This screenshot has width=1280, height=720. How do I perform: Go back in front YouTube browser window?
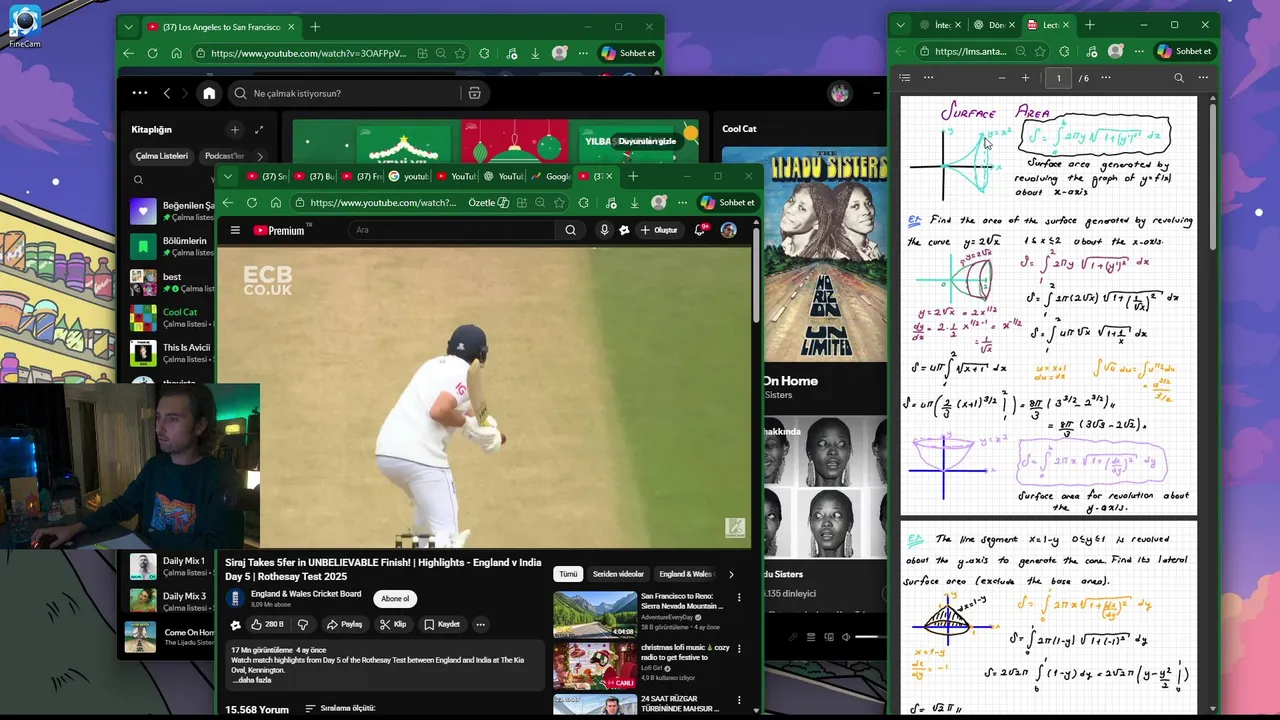[228, 202]
